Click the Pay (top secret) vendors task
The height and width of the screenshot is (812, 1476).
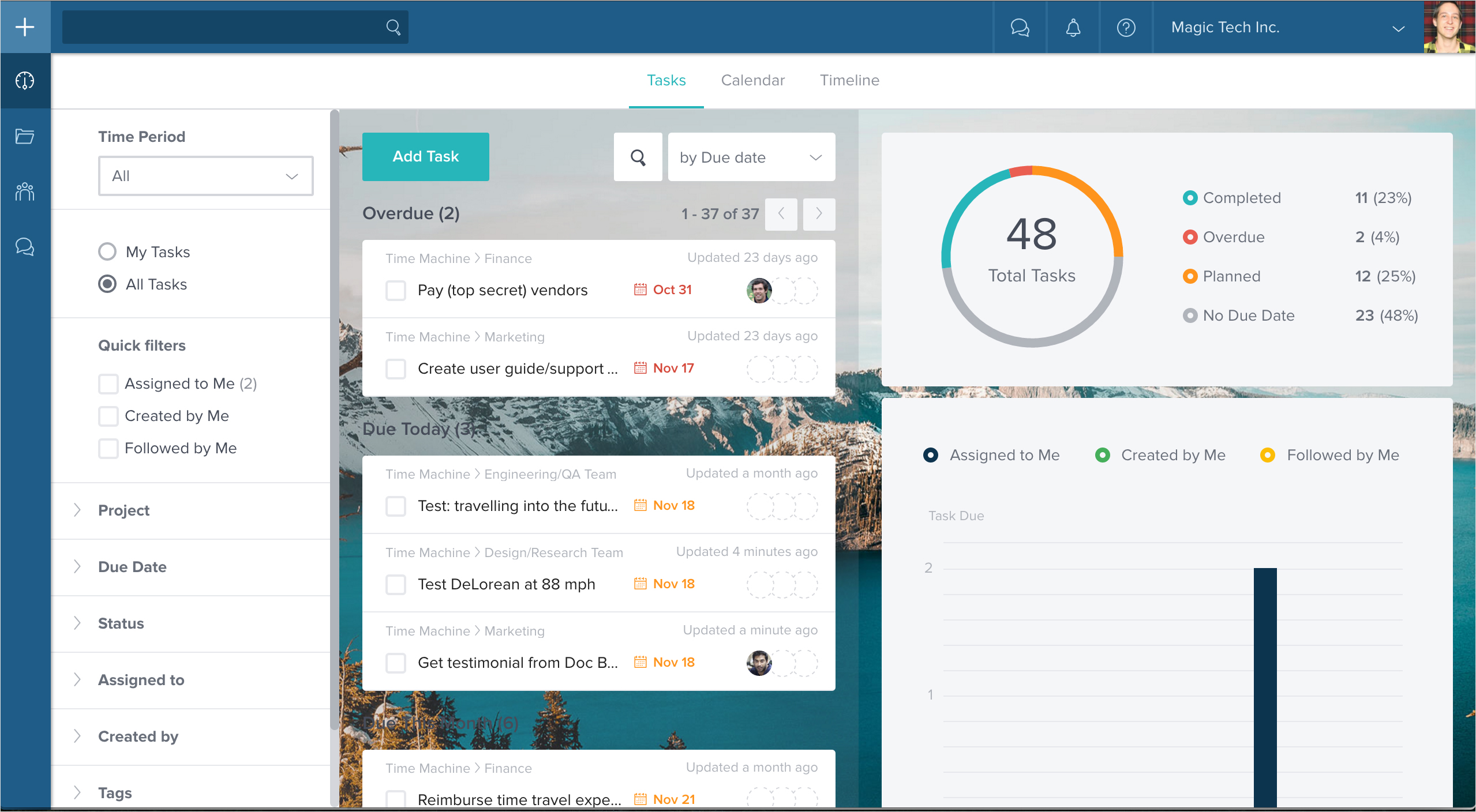[x=503, y=289]
